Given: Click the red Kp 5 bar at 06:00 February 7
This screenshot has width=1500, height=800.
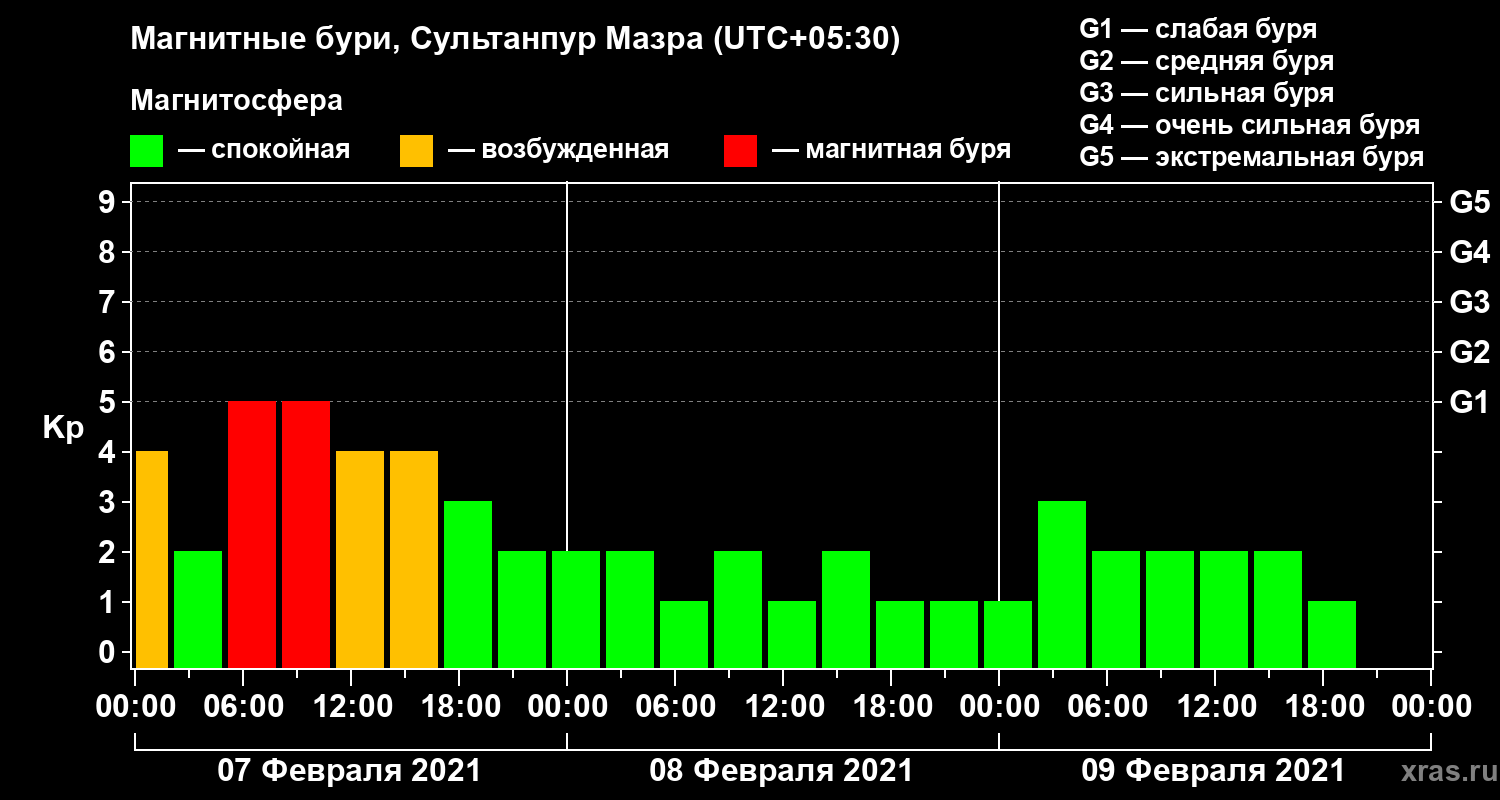Looking at the screenshot, I should [252, 534].
